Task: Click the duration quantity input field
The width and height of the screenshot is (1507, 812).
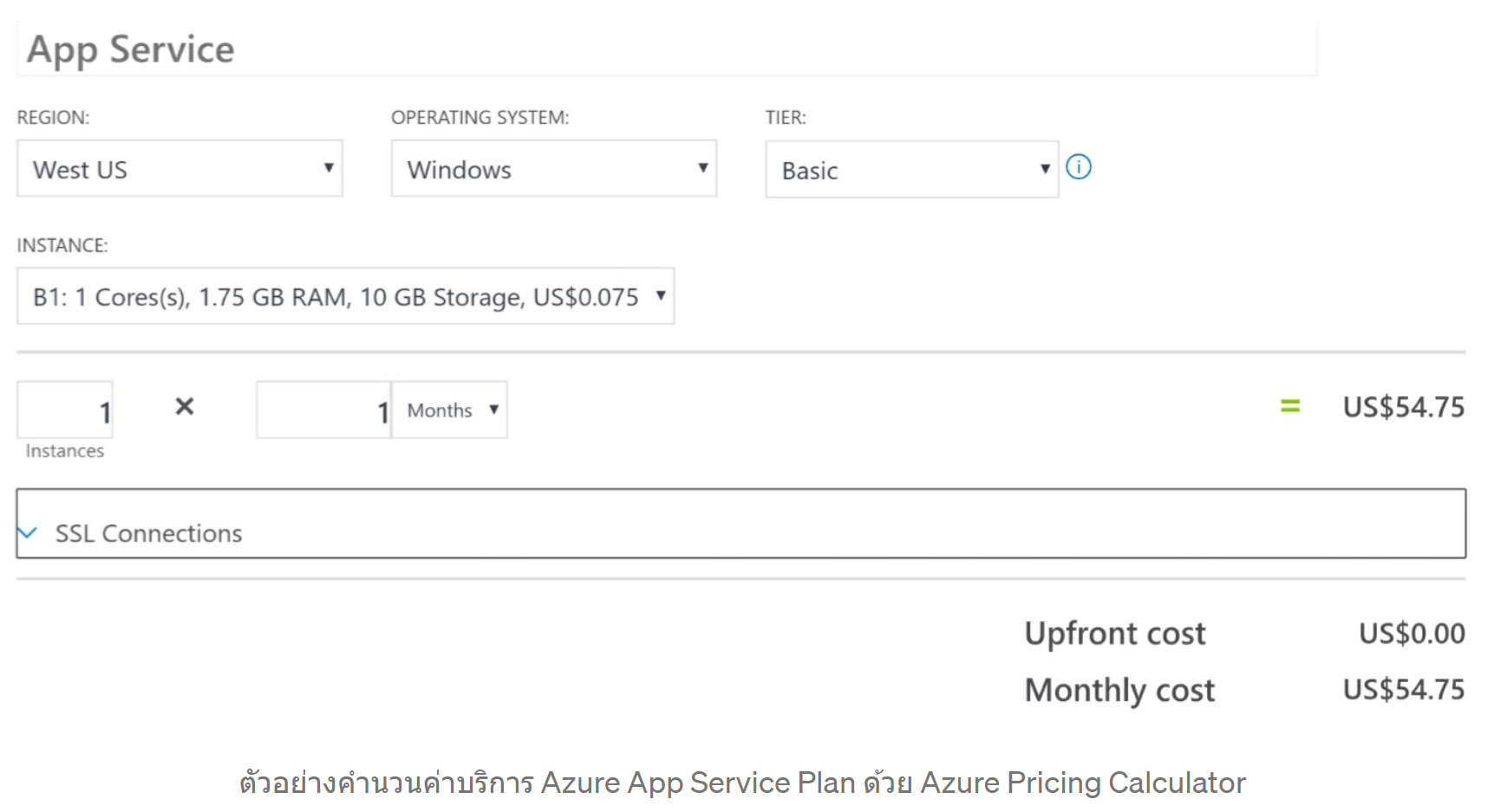Action: [323, 410]
